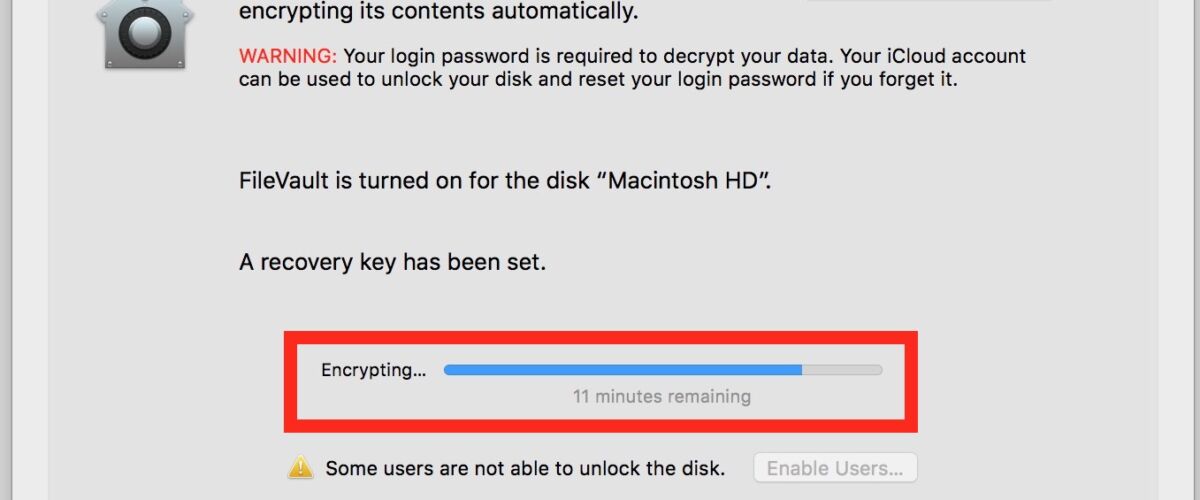Click the "A recovery key has been set." message
The height and width of the screenshot is (500, 1200).
click(393, 263)
